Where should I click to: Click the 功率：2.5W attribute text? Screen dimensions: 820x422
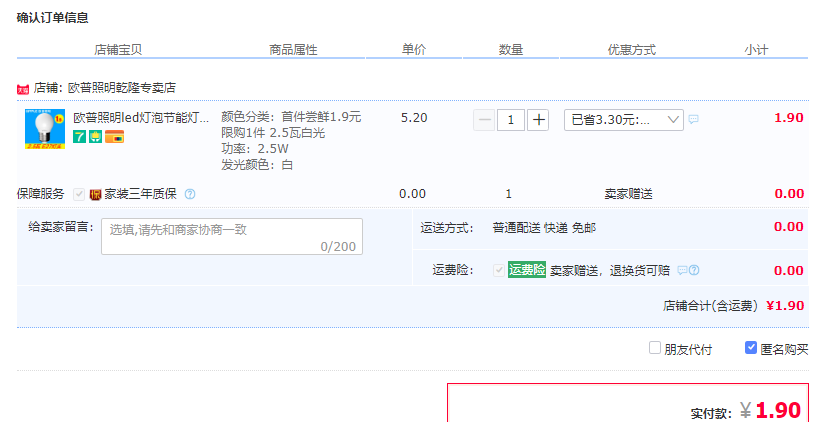(x=255, y=149)
